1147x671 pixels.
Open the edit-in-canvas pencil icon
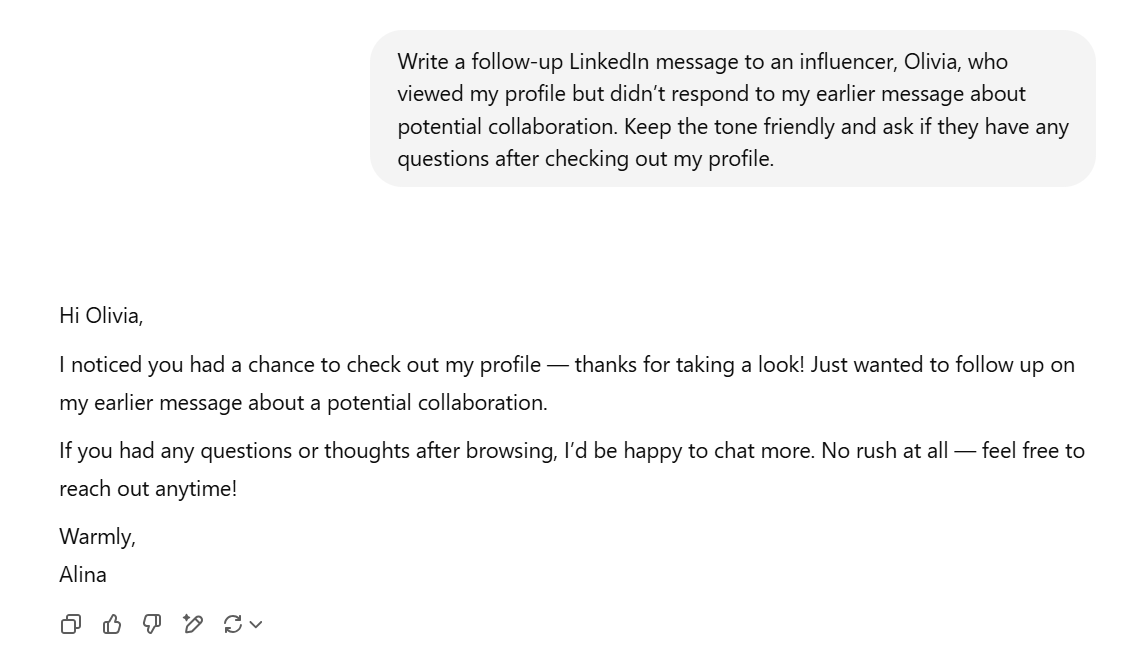(192, 624)
